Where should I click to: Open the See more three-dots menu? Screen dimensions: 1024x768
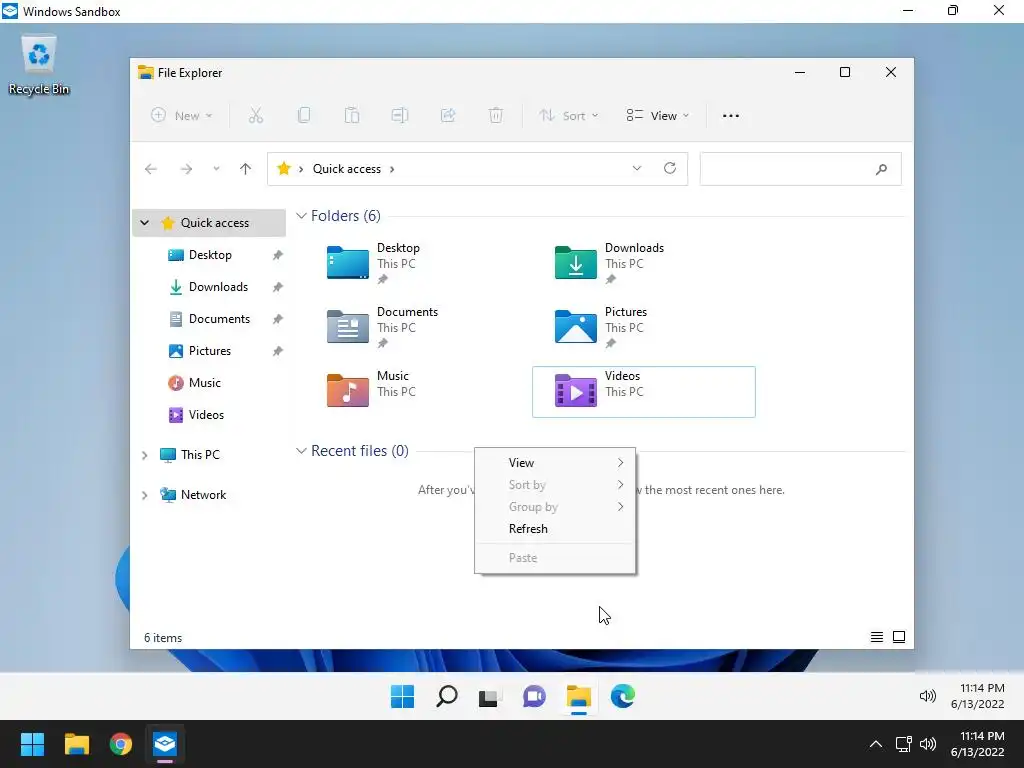(731, 116)
